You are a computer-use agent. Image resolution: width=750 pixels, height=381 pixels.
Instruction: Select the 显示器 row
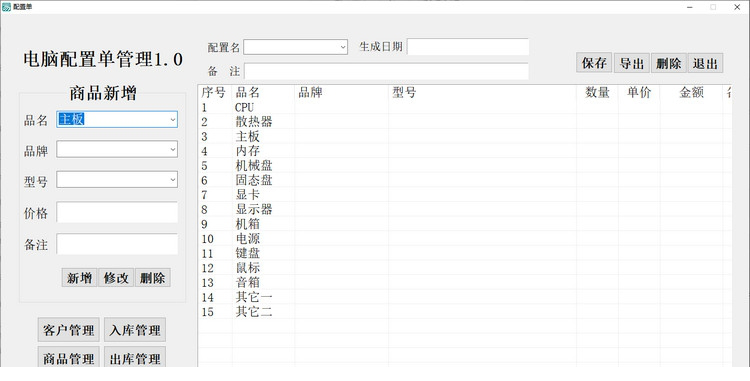(x=464, y=209)
